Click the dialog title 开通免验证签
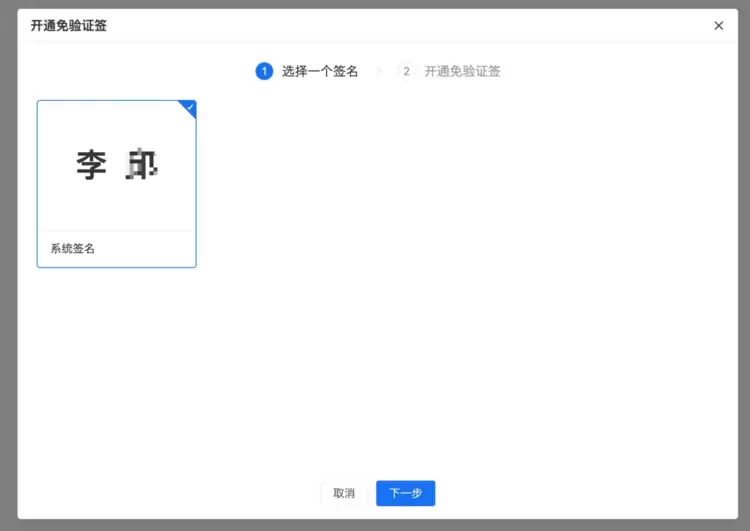This screenshot has height=531, width=750. pyautogui.click(x=68, y=26)
